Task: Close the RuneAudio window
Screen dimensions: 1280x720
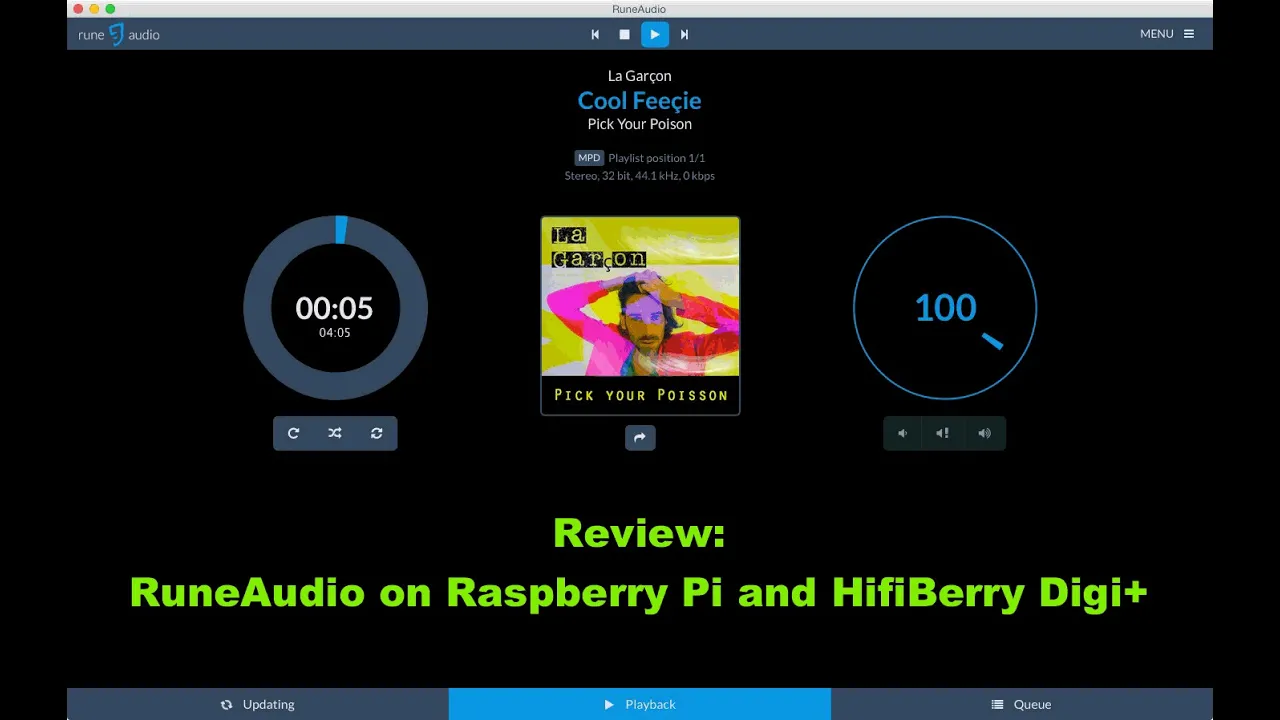Action: click(78, 9)
